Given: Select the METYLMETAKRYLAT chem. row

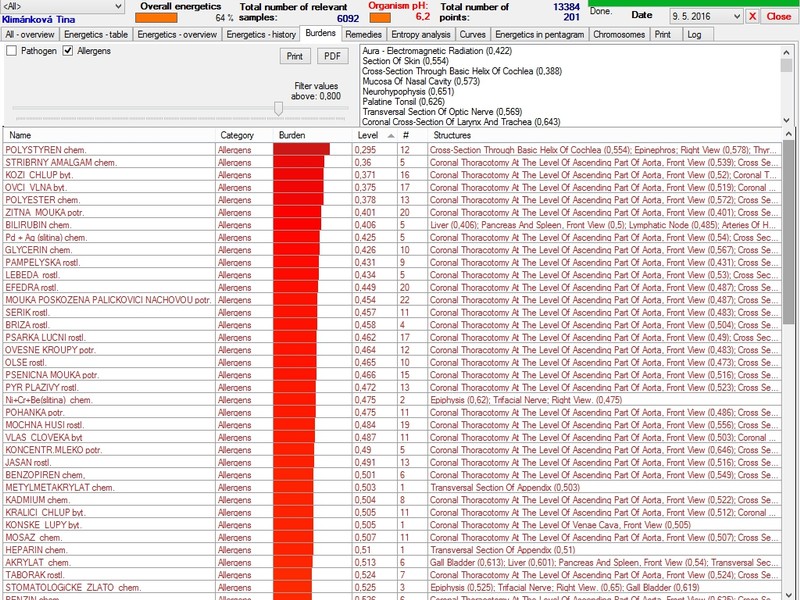Looking at the screenshot, I should coord(392,487).
